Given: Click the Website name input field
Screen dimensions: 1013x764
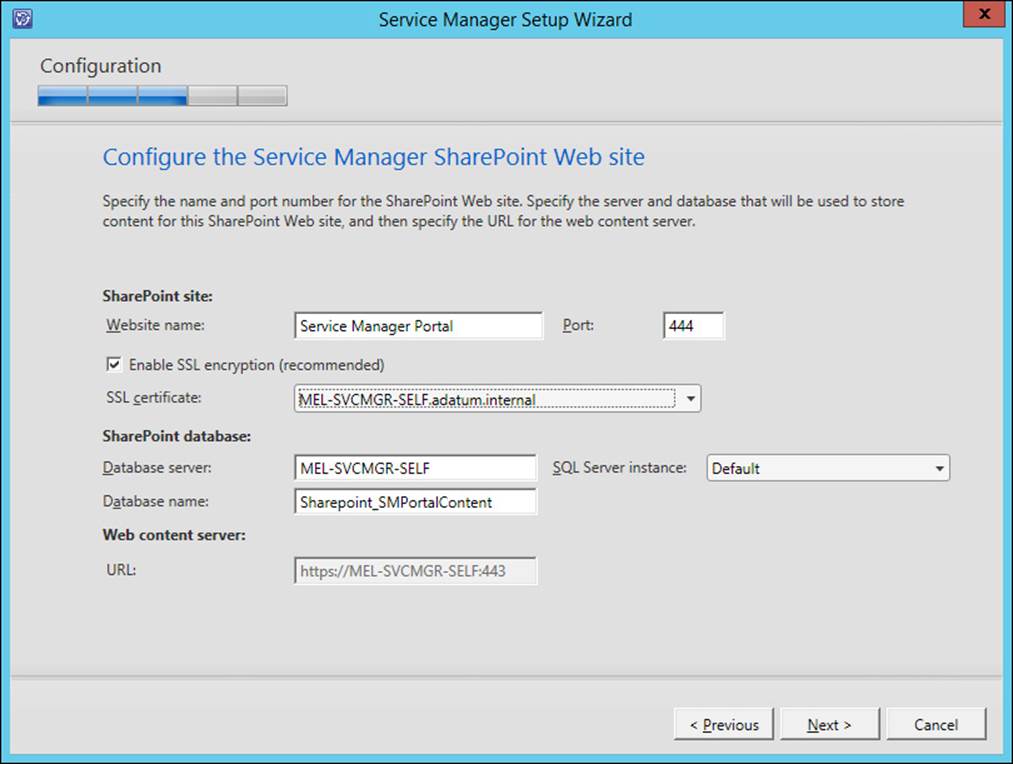Looking at the screenshot, I should tap(418, 325).
